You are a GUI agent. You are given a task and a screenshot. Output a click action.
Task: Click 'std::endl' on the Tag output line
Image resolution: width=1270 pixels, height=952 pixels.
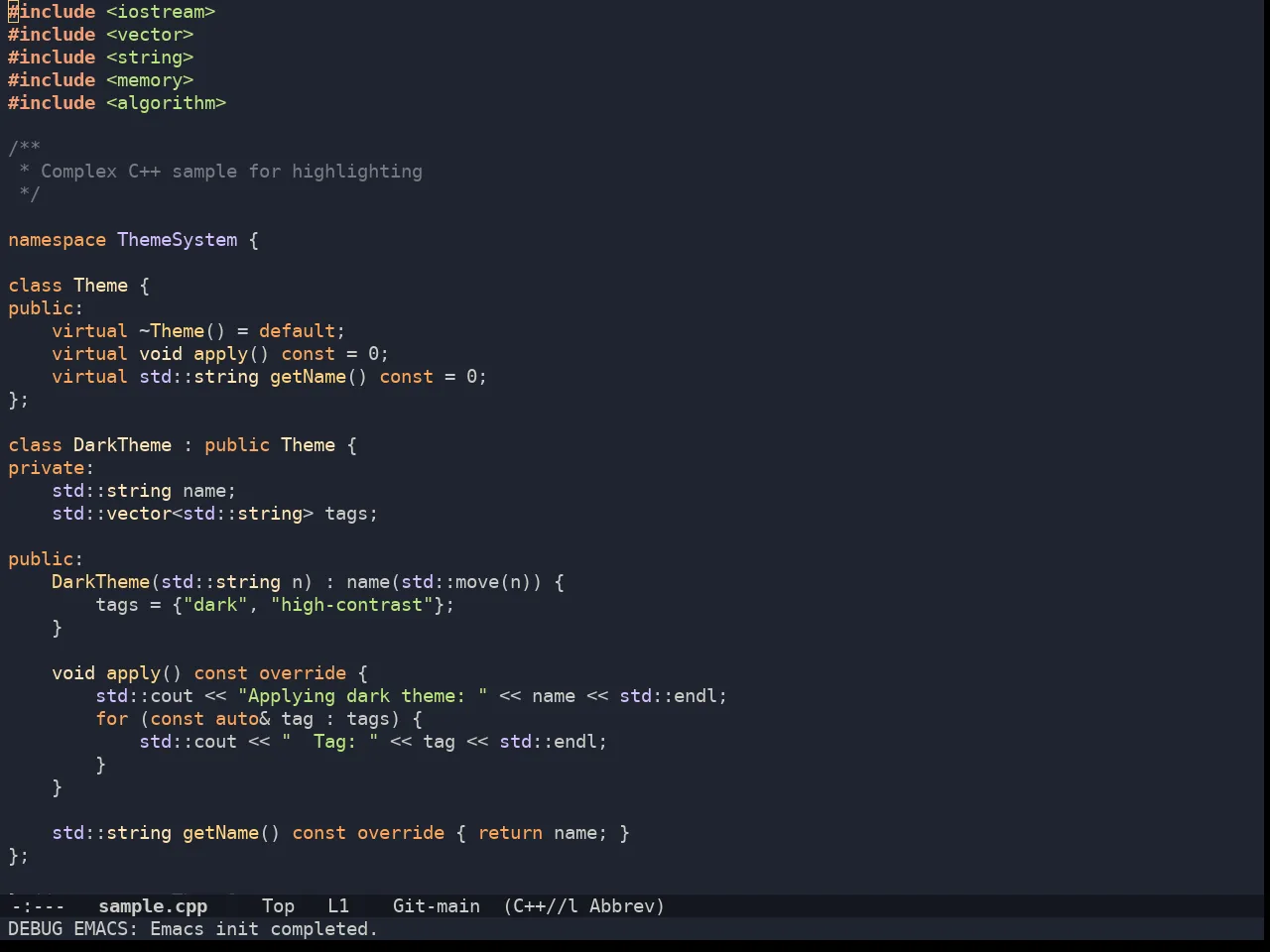click(x=549, y=742)
